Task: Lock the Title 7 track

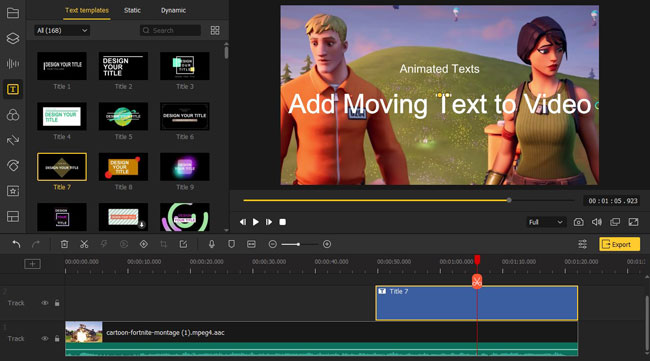Action: [57, 303]
